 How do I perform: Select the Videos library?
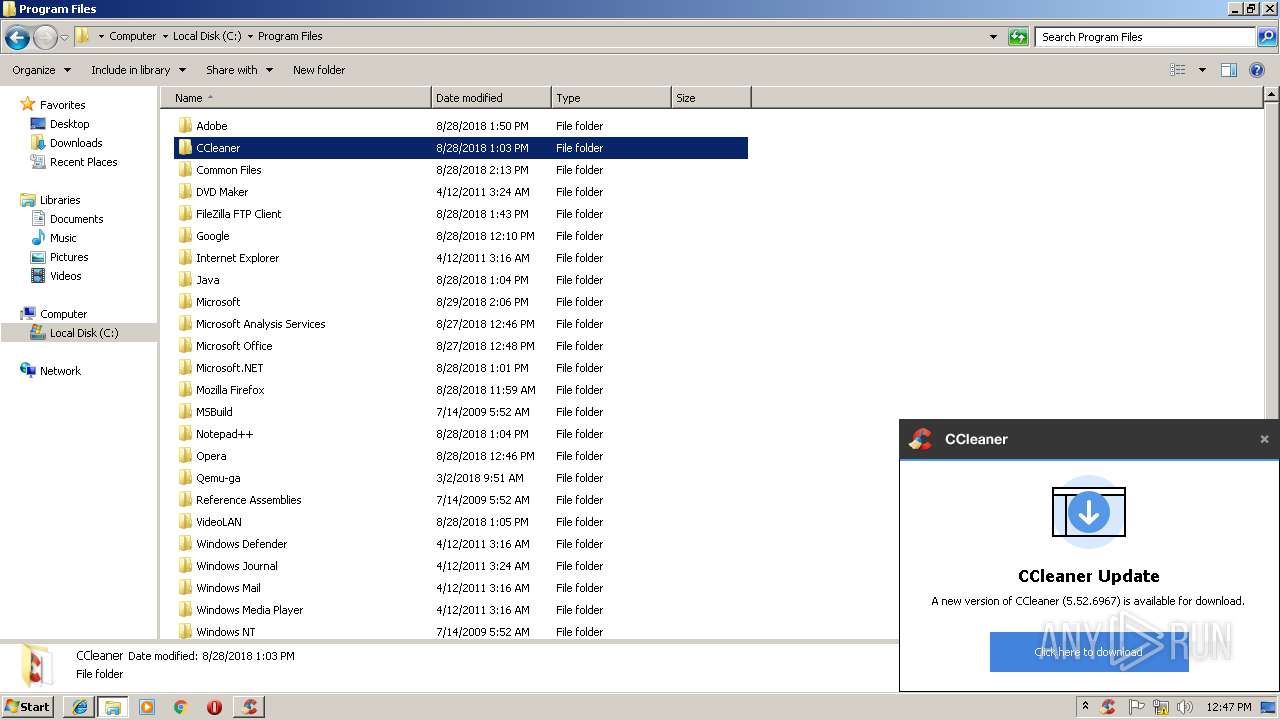tap(66, 276)
